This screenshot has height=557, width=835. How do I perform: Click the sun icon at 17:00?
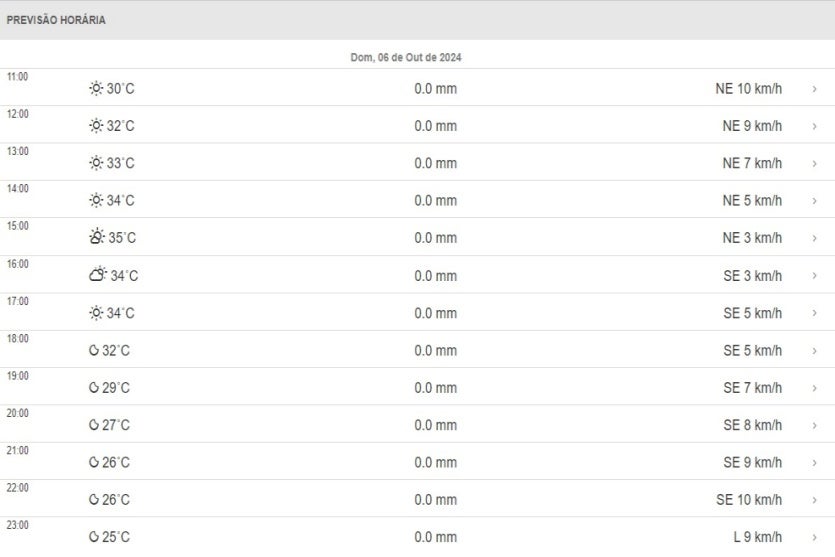(x=96, y=313)
